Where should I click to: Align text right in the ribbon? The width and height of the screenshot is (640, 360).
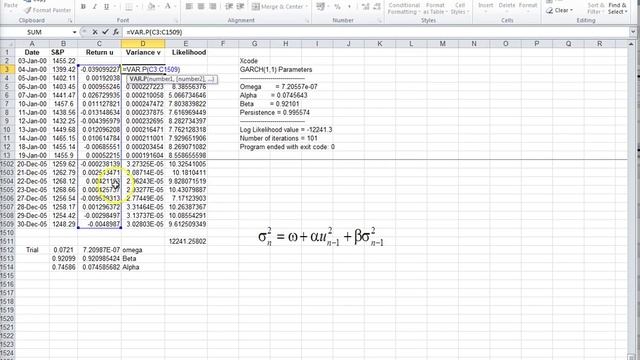click(213, 7)
